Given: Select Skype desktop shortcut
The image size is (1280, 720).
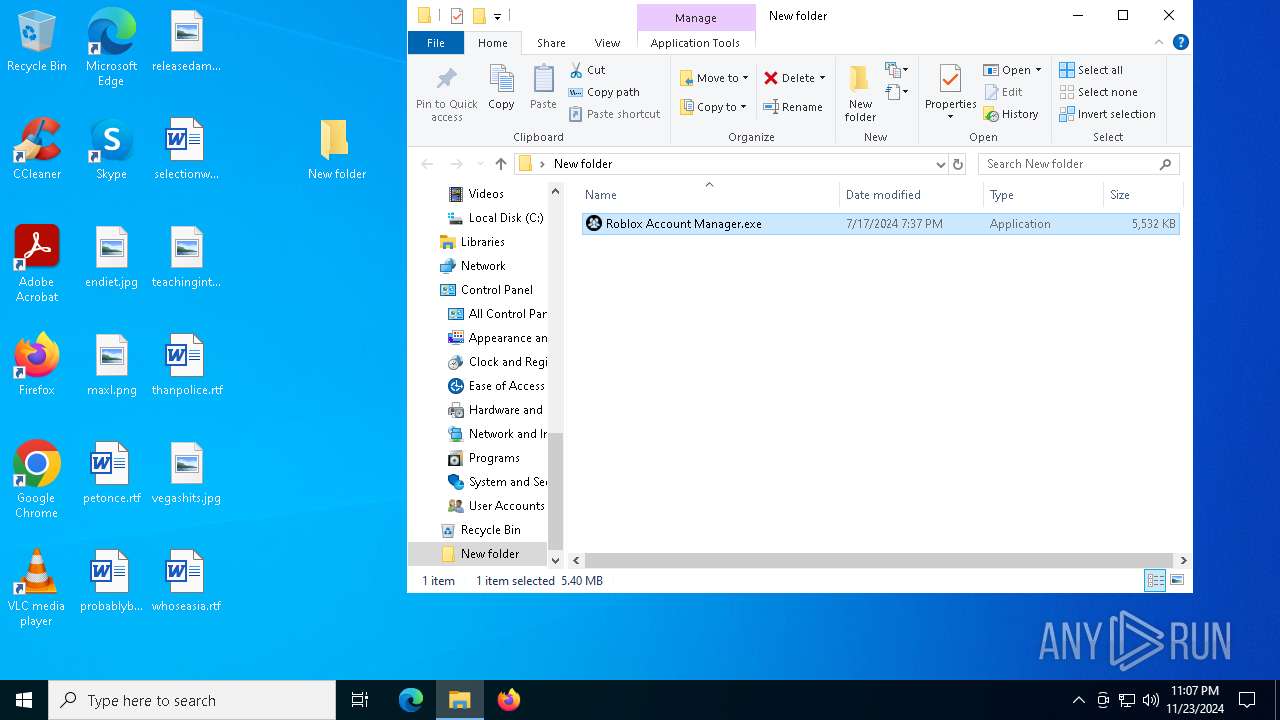Looking at the screenshot, I should [111, 150].
